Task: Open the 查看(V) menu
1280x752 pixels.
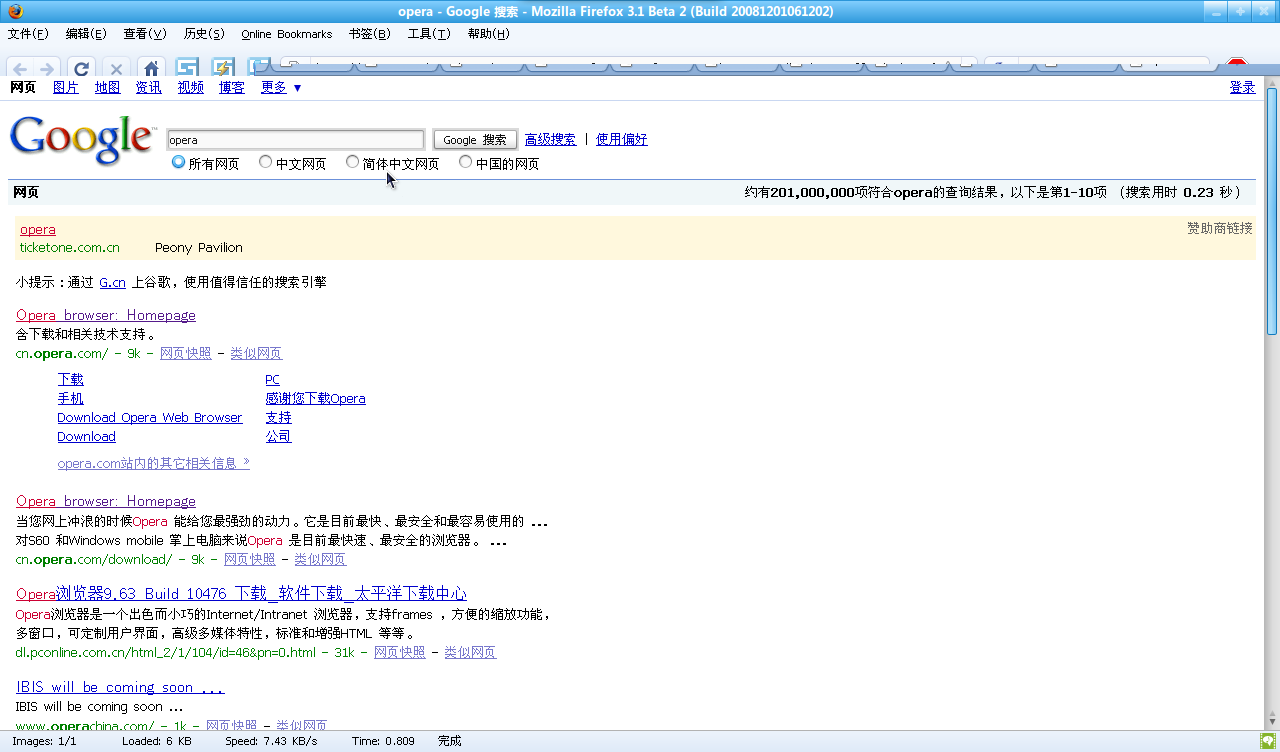Action: (145, 34)
